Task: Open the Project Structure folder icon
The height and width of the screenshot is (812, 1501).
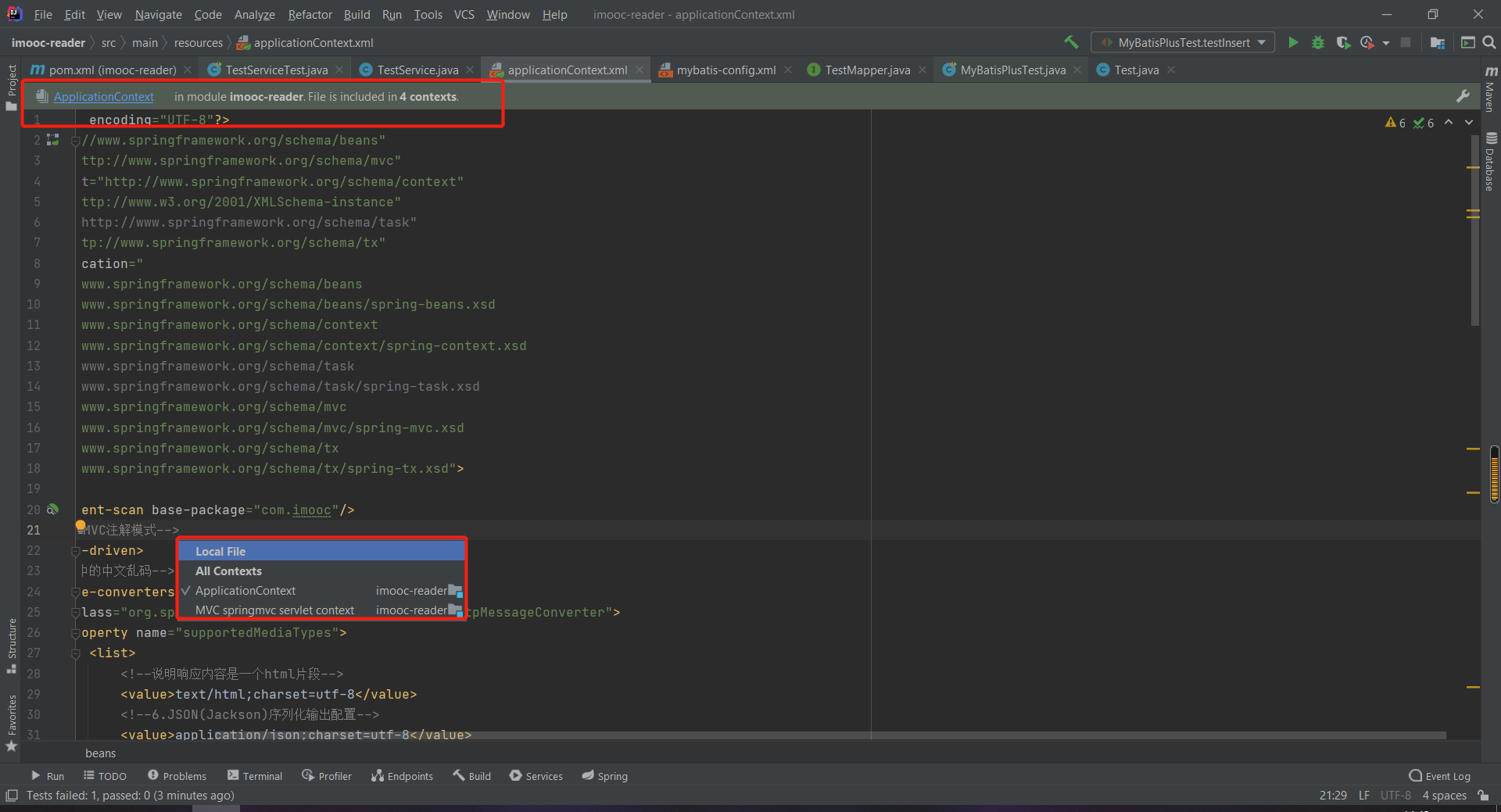Action: 1437,42
